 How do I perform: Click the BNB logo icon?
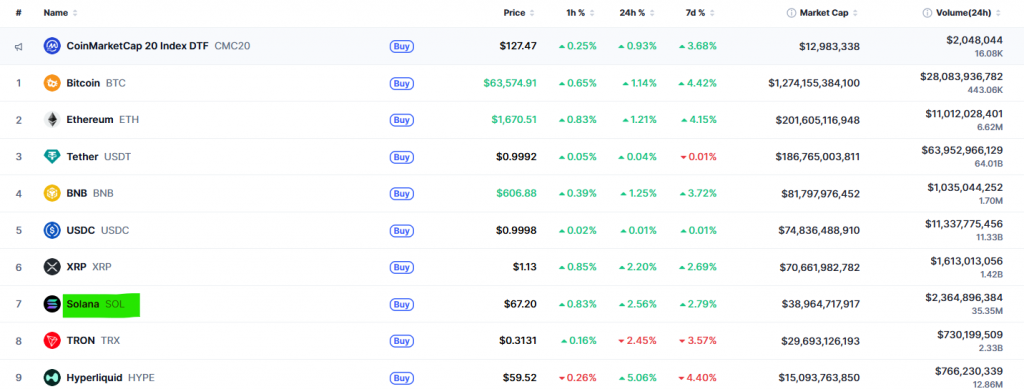pyautogui.click(x=52, y=193)
